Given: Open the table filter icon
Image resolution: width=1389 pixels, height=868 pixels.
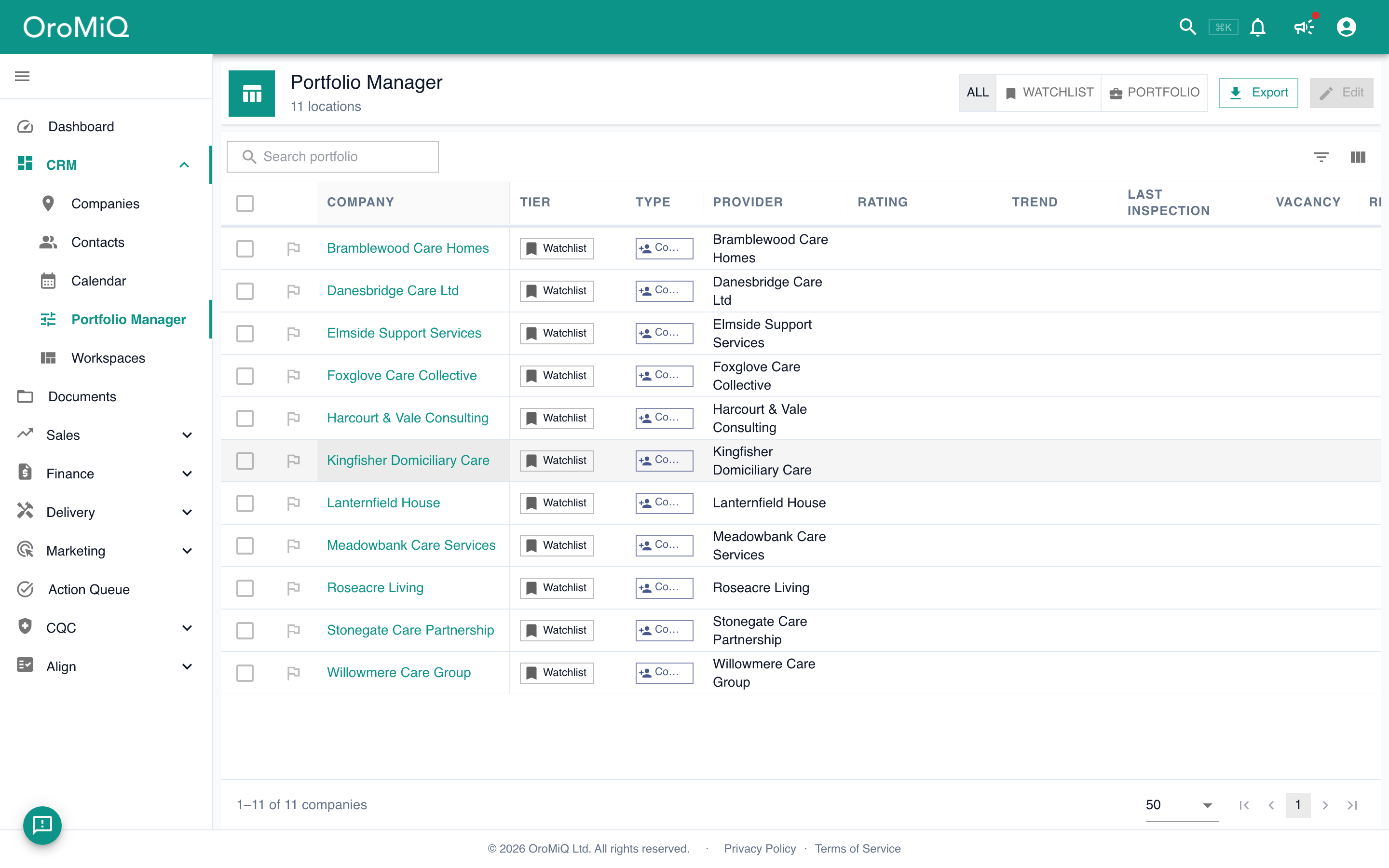Looking at the screenshot, I should point(1321,157).
